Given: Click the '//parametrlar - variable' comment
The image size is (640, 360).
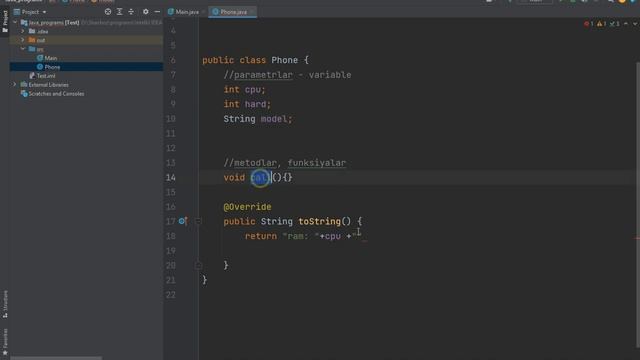Looking at the screenshot, I should [x=287, y=75].
